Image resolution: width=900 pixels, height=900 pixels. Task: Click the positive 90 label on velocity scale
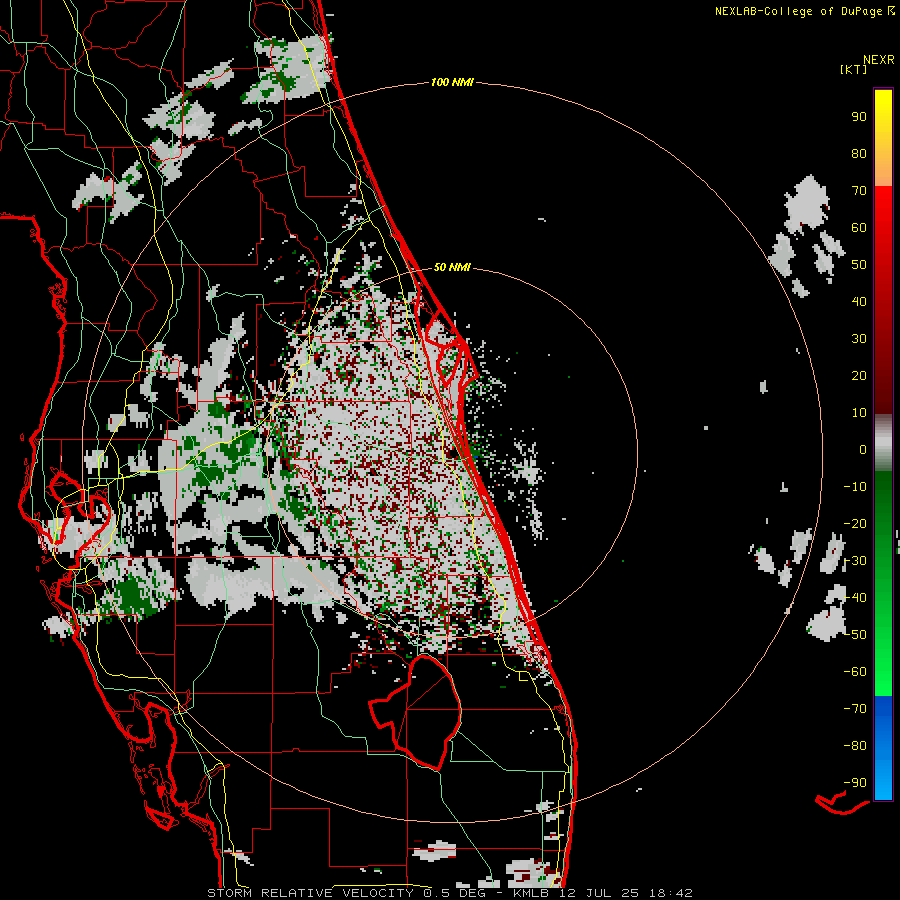[x=859, y=117]
